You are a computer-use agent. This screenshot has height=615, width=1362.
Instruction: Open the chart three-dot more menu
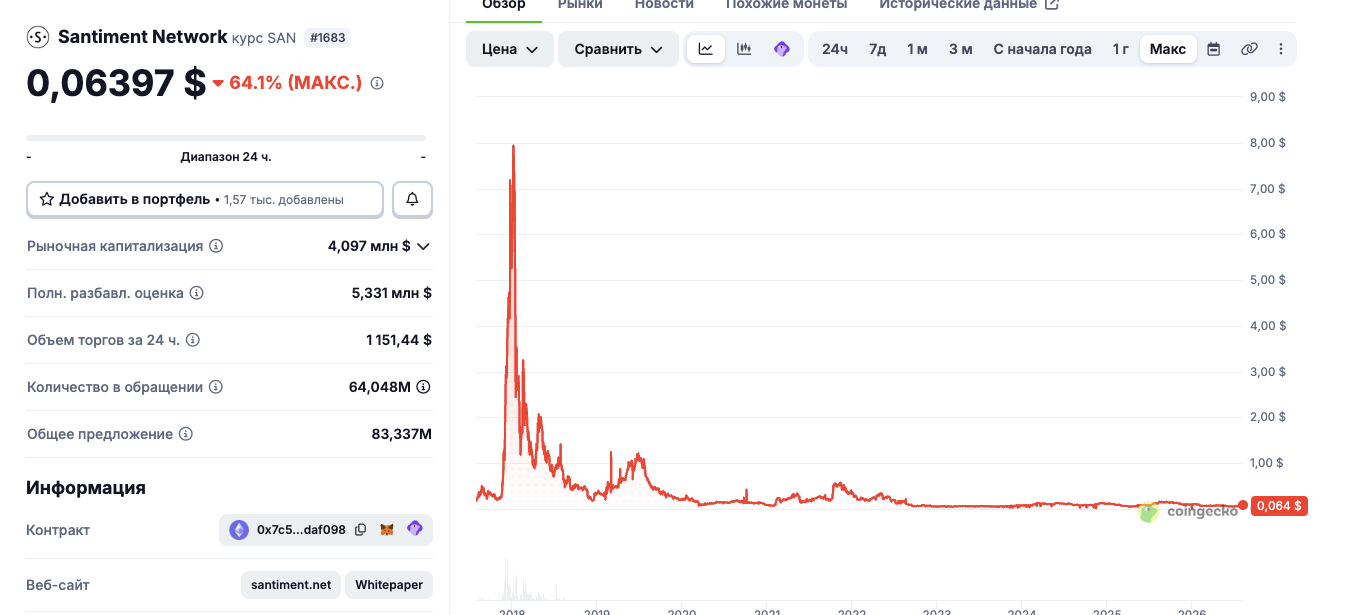click(1281, 49)
